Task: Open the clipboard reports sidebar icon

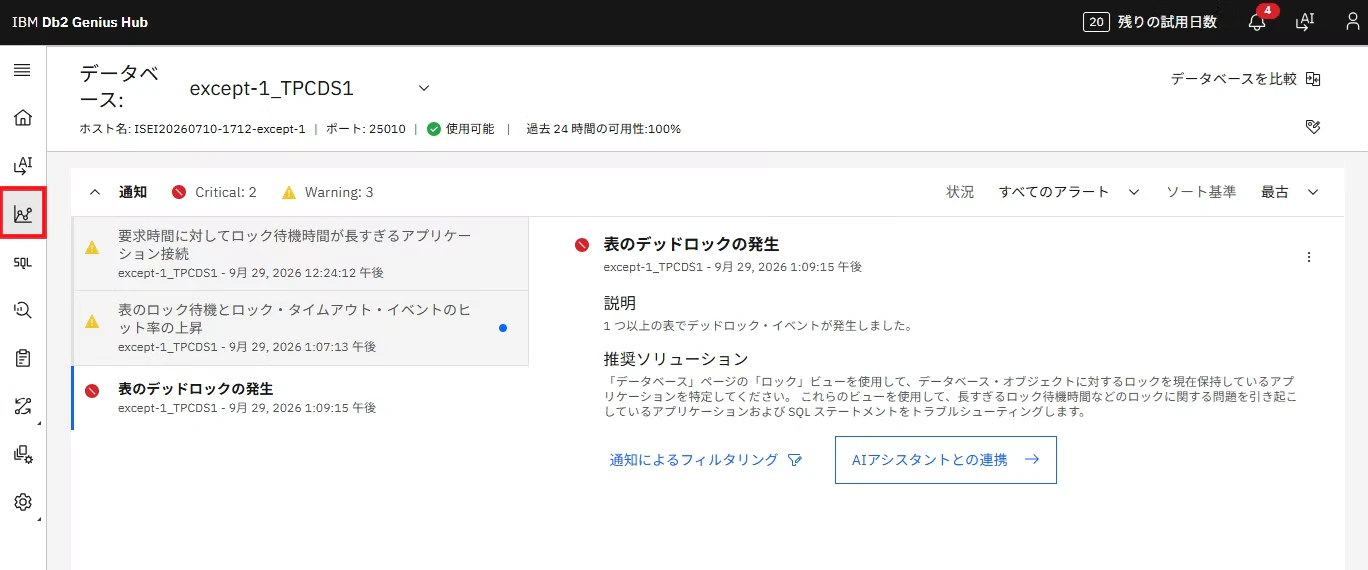Action: (x=22, y=358)
